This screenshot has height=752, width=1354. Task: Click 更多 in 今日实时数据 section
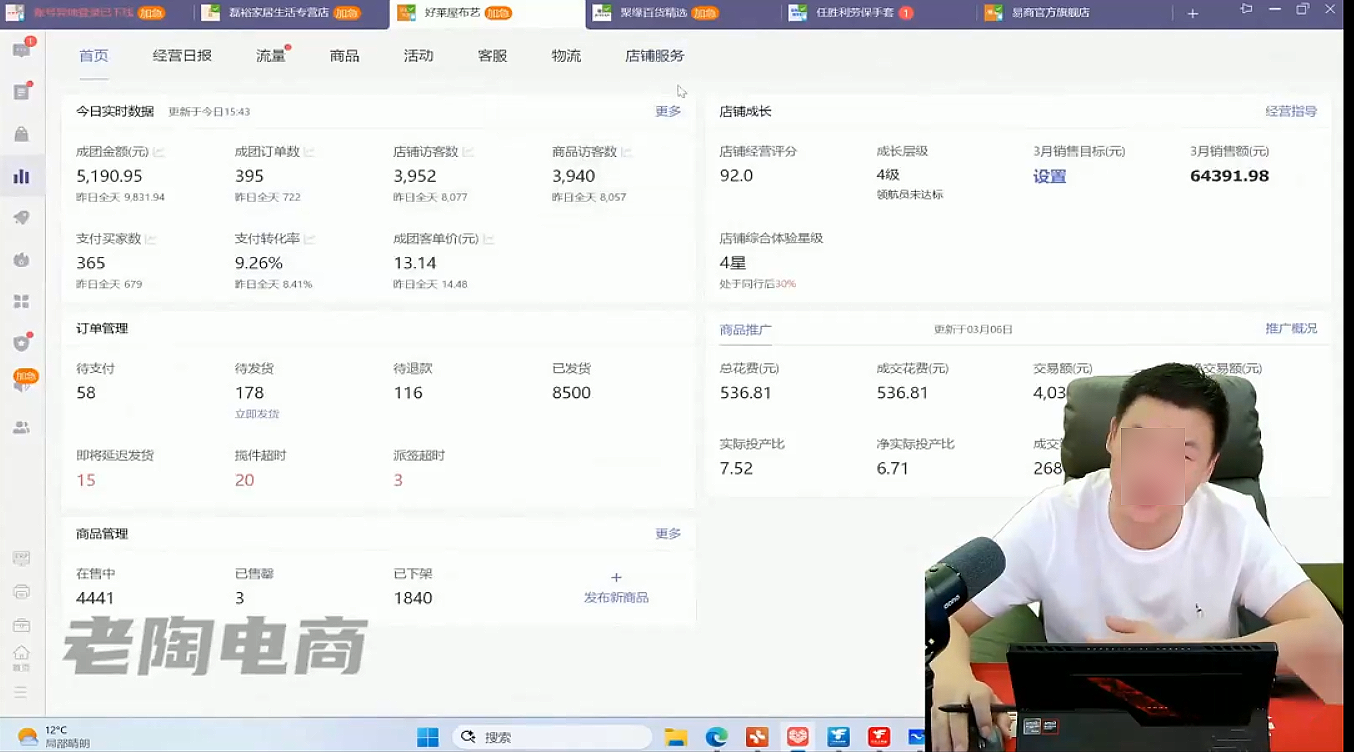tap(668, 111)
